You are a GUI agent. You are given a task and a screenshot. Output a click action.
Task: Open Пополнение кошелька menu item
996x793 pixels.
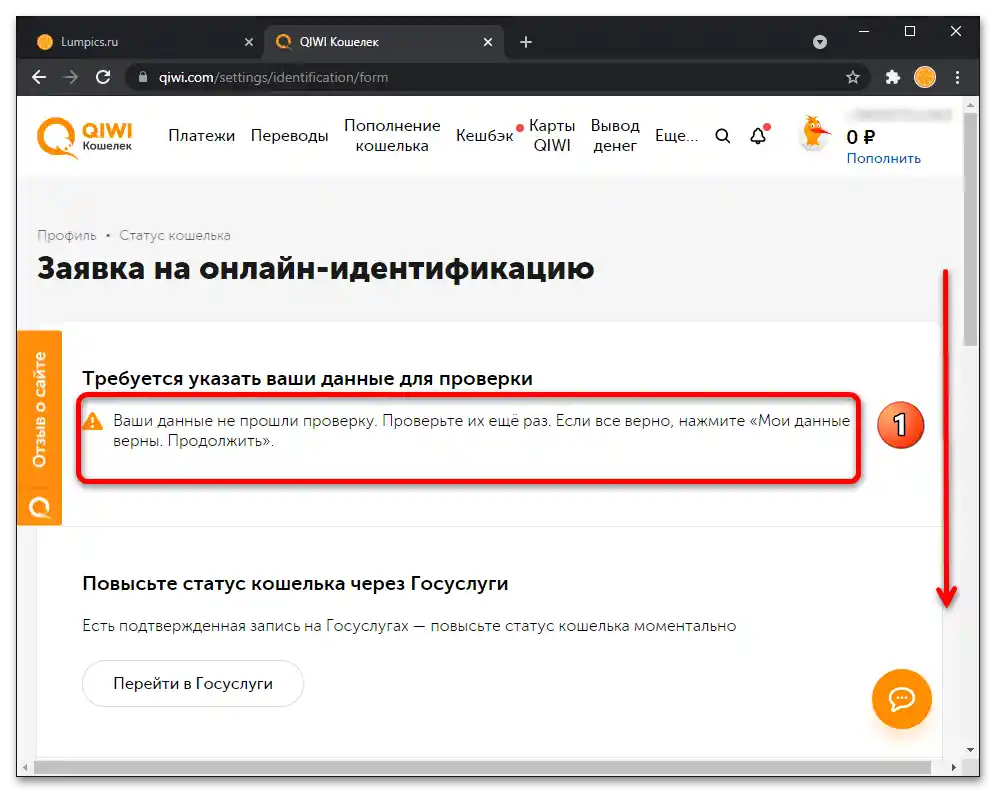coord(392,135)
